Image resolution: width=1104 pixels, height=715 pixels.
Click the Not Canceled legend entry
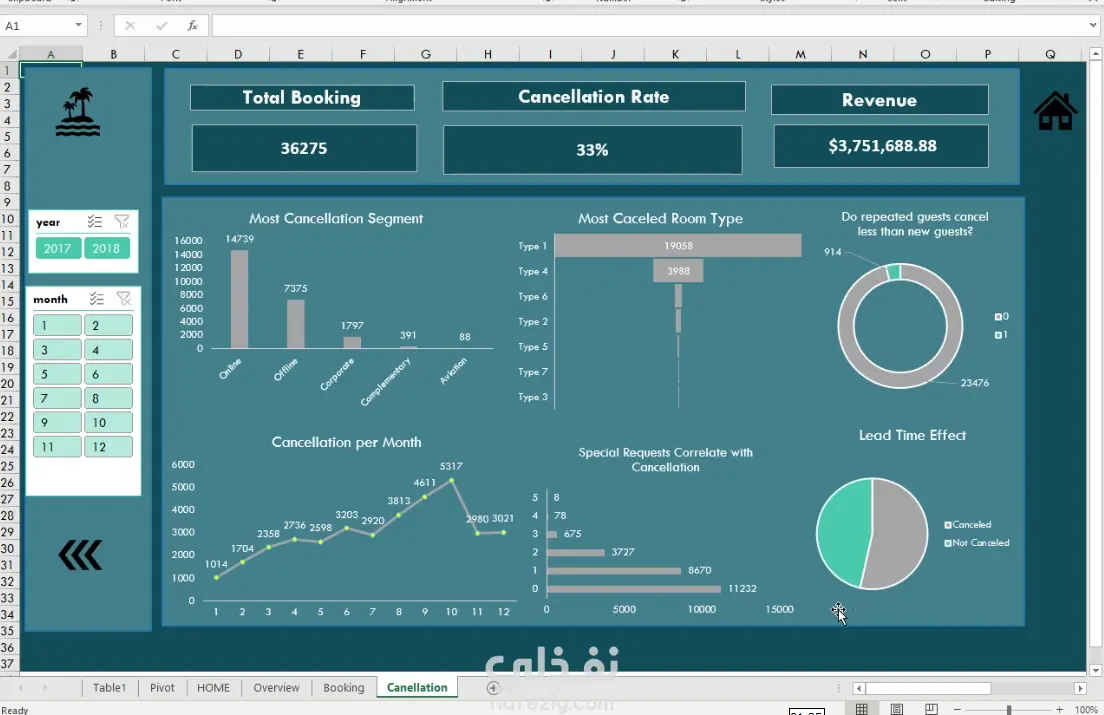coord(977,543)
